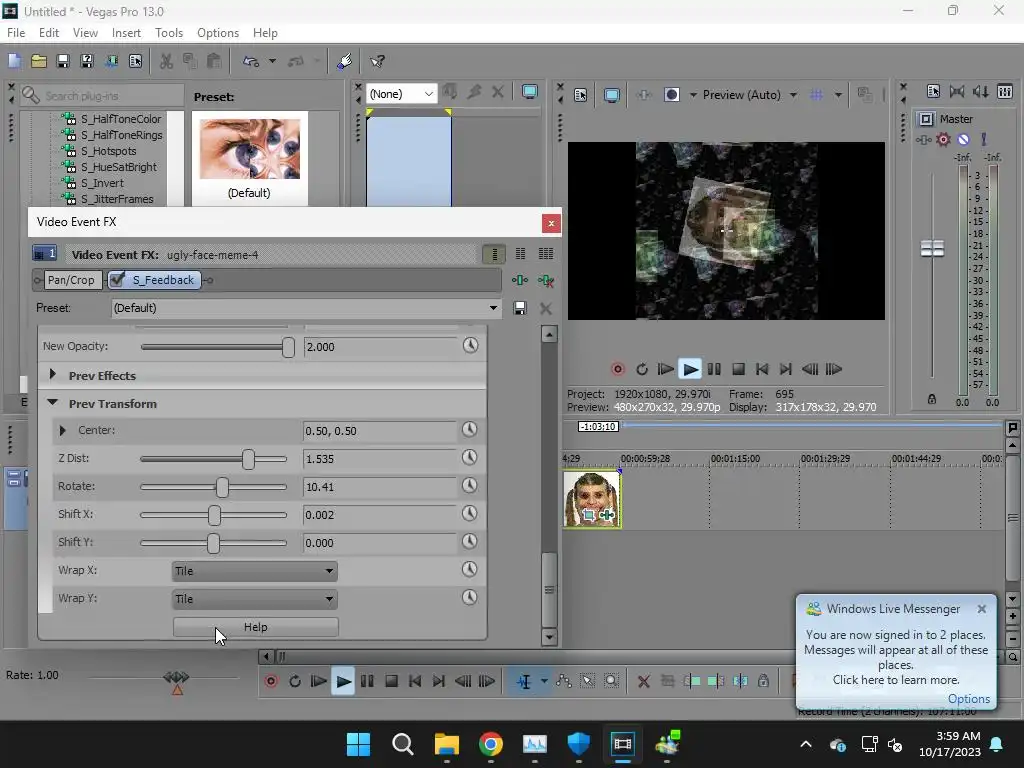Select the ugly-face-meme clip on the timeline

[x=592, y=499]
